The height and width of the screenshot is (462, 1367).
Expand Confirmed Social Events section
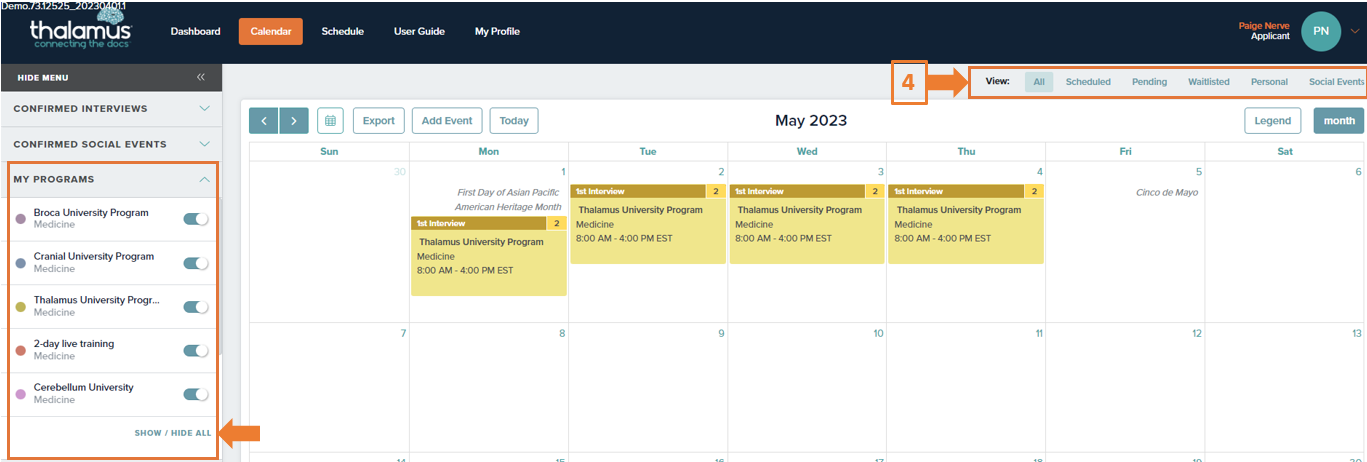coord(110,144)
